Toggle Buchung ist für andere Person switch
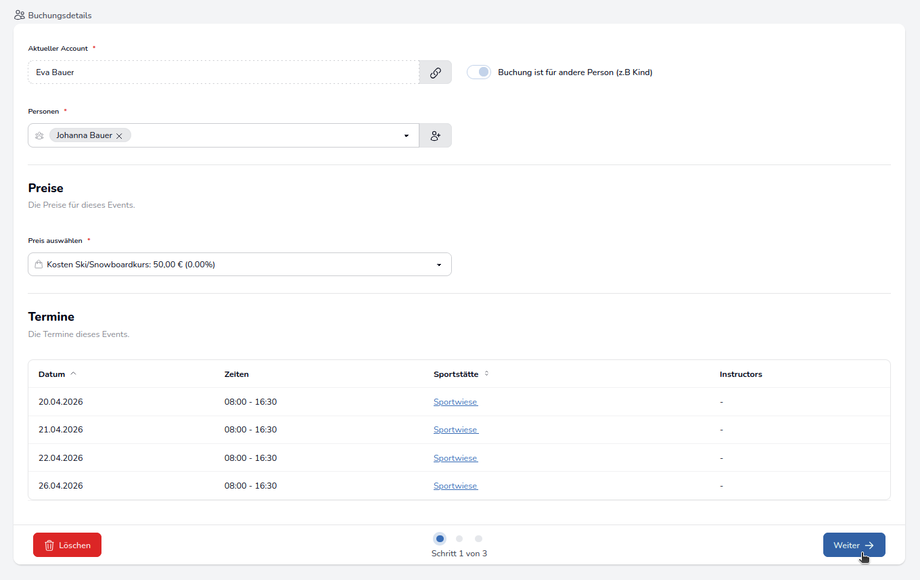This screenshot has height=580, width=920. [x=479, y=72]
